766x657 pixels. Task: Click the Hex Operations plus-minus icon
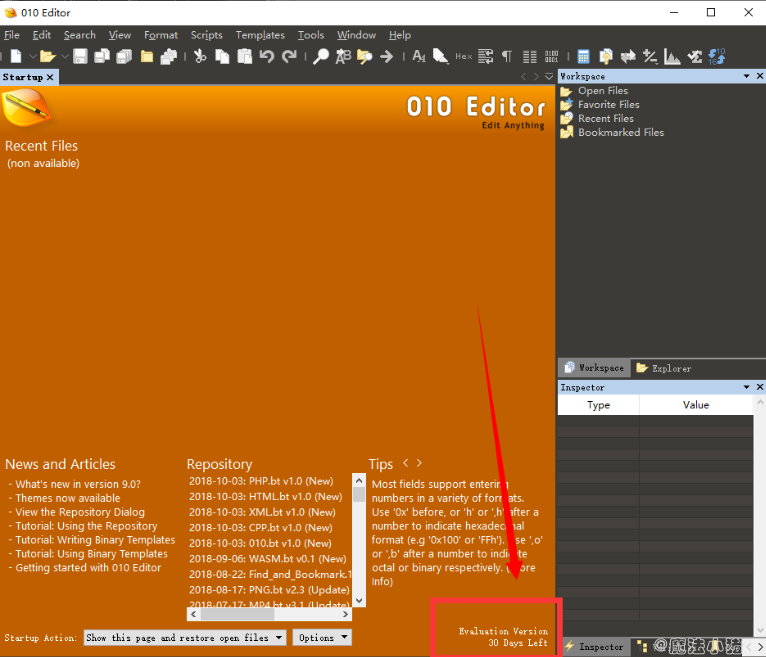coord(650,57)
